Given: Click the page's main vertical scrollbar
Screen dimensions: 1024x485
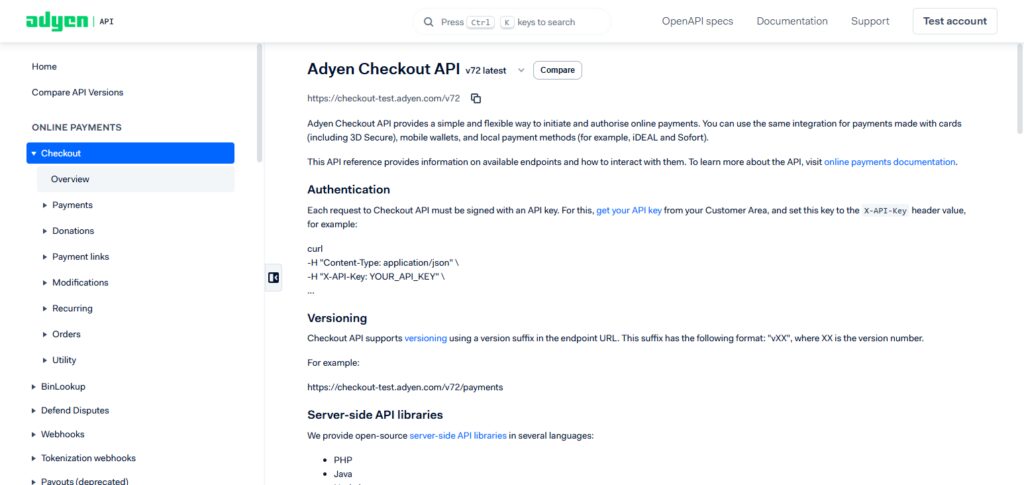Looking at the screenshot, I should pos(1019,89).
